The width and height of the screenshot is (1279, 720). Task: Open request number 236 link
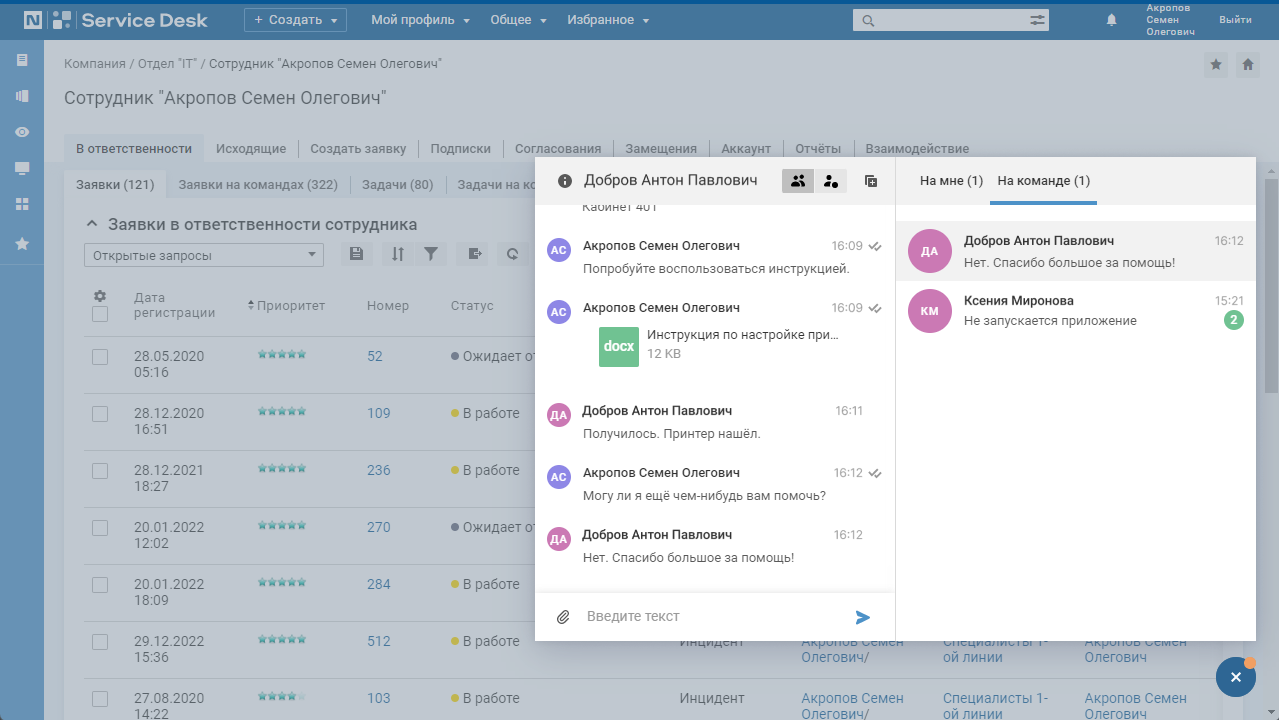coord(379,470)
